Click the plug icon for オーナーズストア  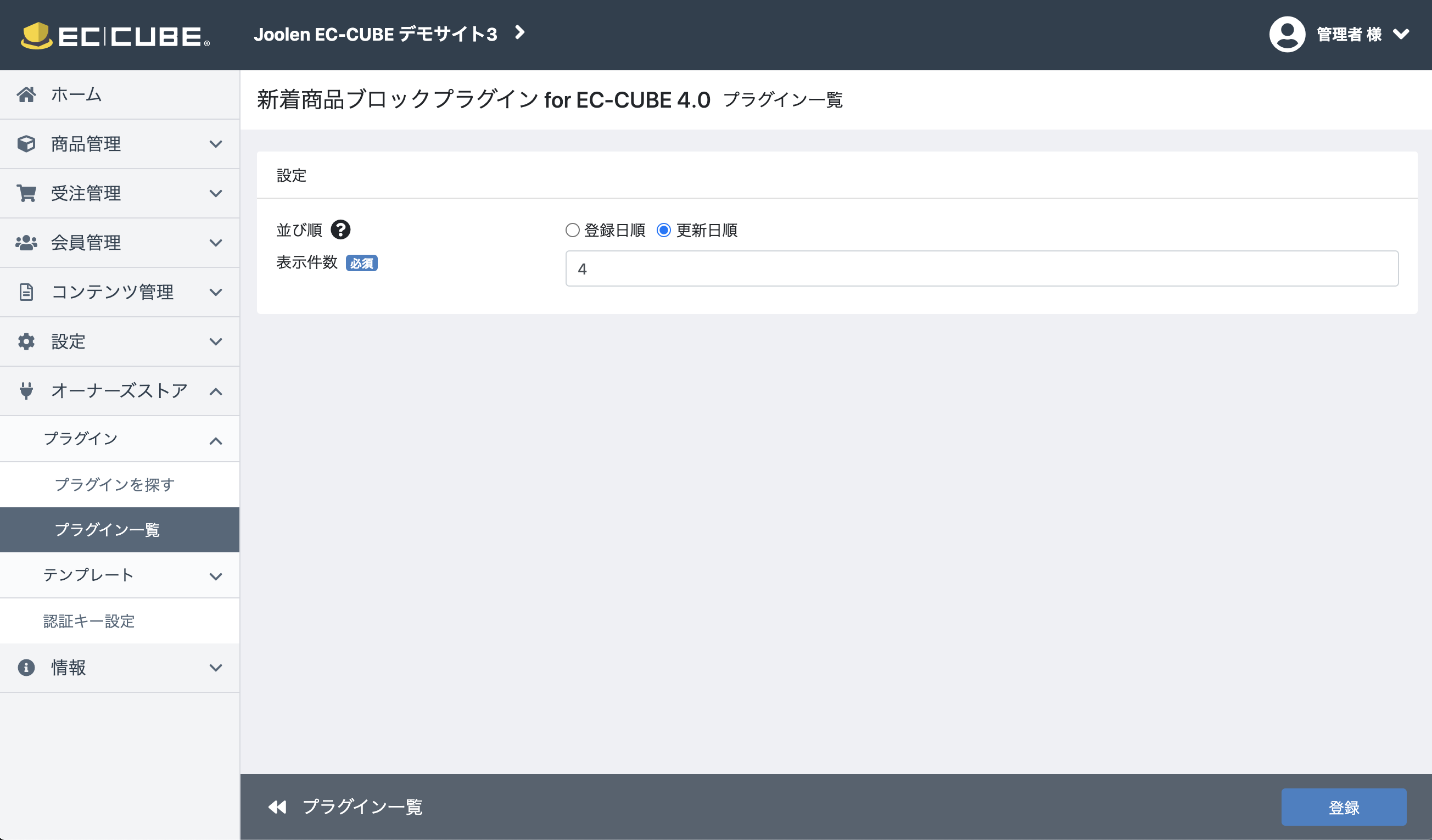(26, 391)
